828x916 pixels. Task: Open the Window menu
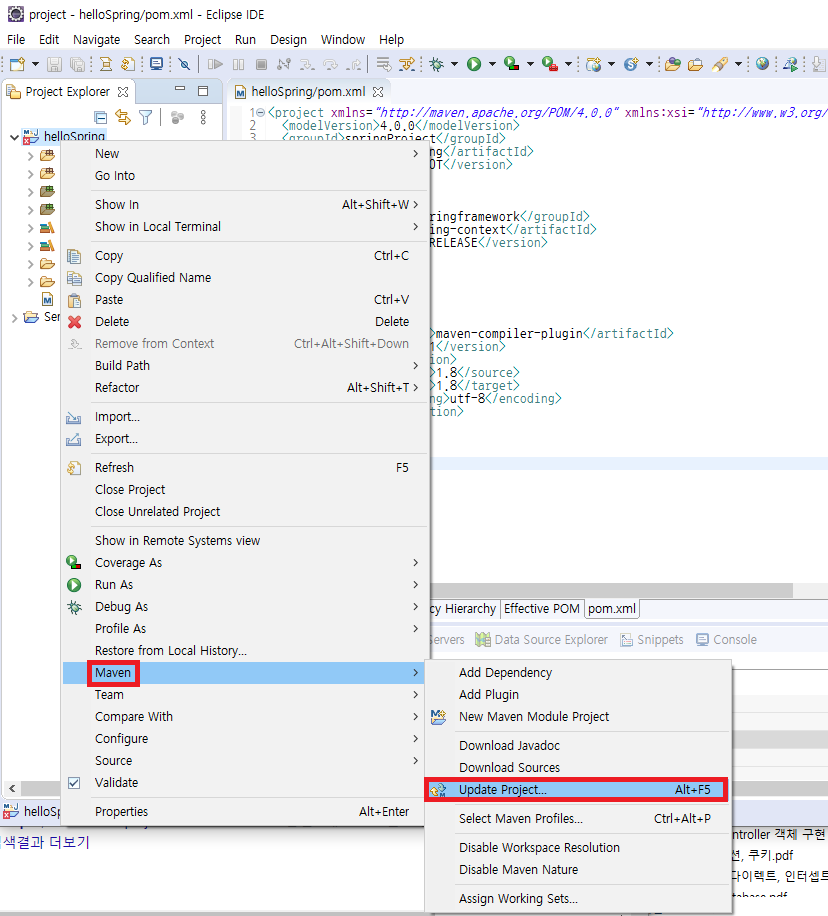[x=342, y=40]
